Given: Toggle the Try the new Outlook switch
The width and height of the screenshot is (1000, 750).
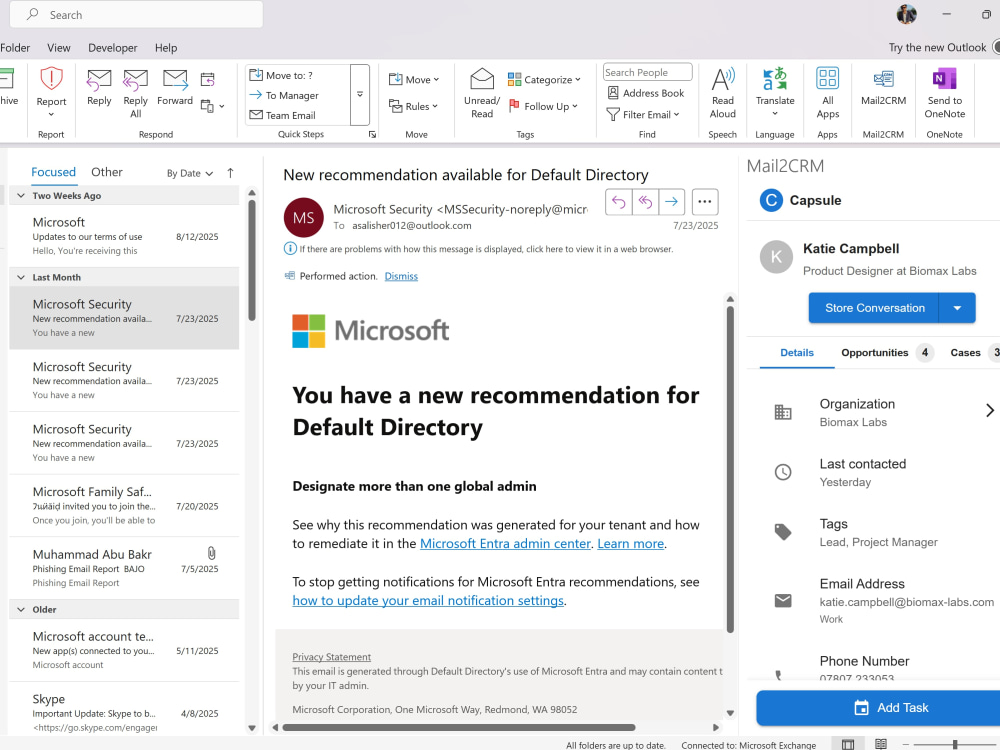Looking at the screenshot, I should point(996,47).
